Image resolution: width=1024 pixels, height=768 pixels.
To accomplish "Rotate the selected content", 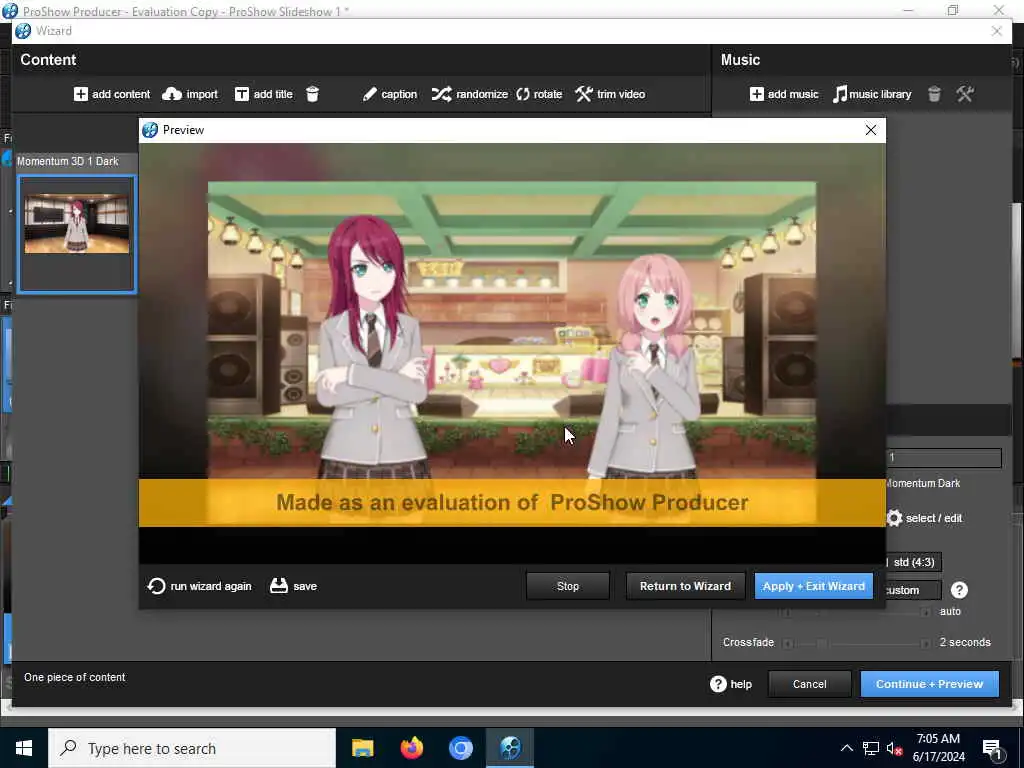I will tap(539, 94).
